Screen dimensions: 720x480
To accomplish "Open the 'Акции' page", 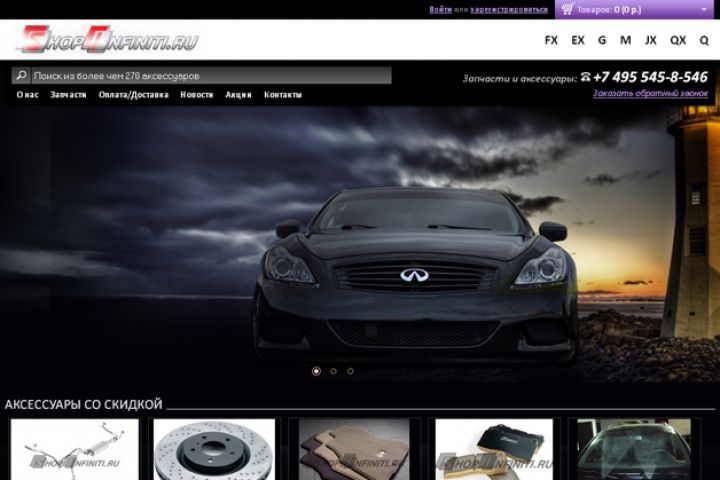I will [238, 95].
